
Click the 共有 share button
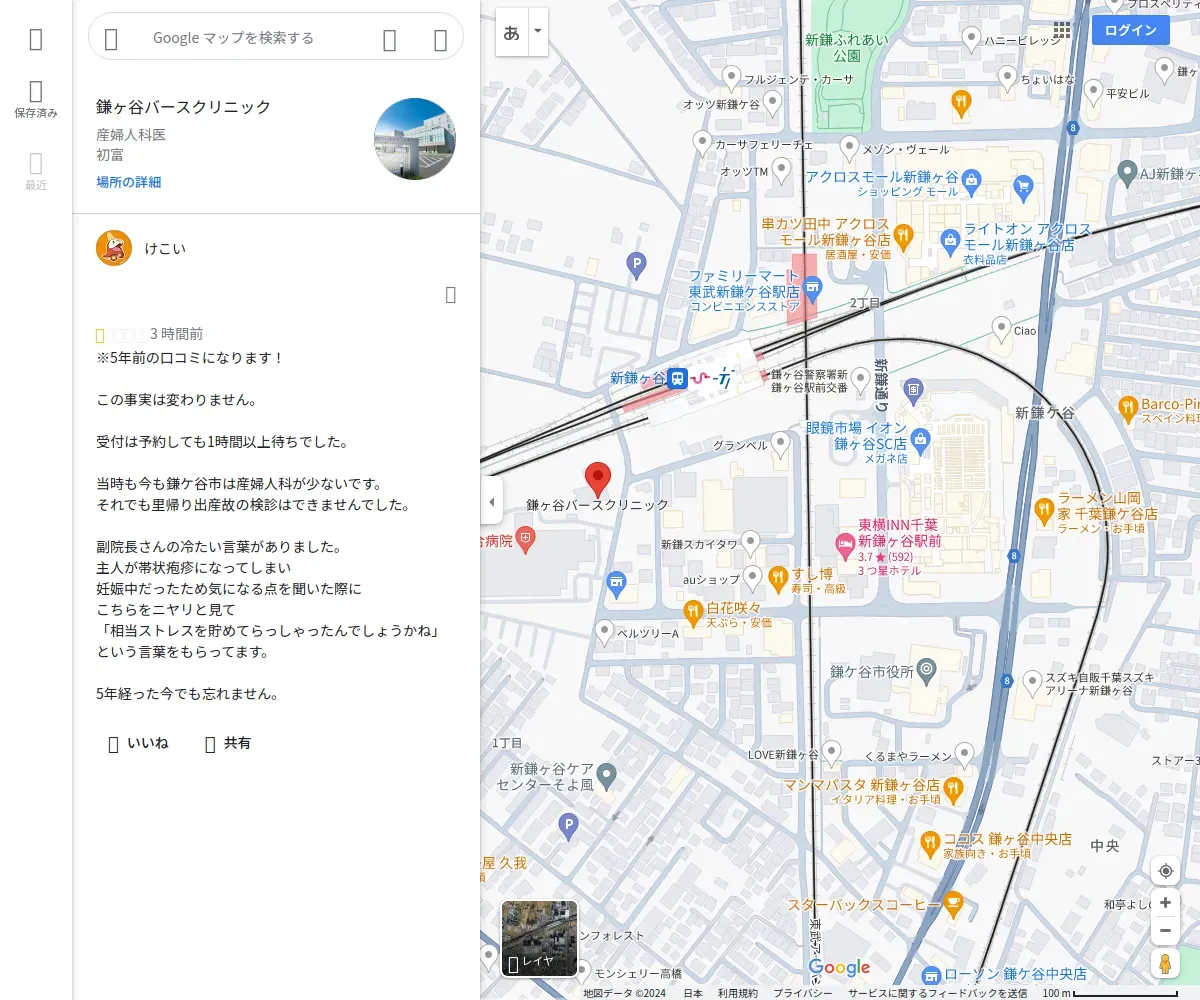coord(228,743)
